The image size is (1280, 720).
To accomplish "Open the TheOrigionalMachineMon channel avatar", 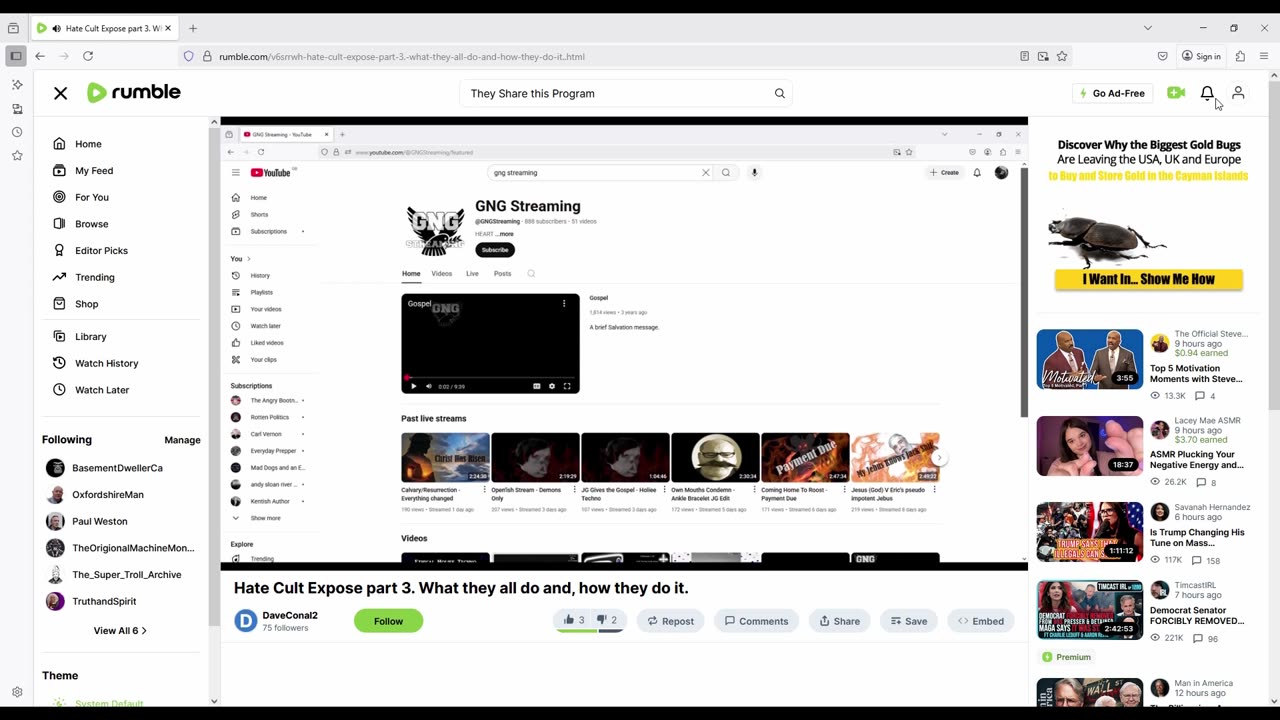I will (x=55, y=548).
